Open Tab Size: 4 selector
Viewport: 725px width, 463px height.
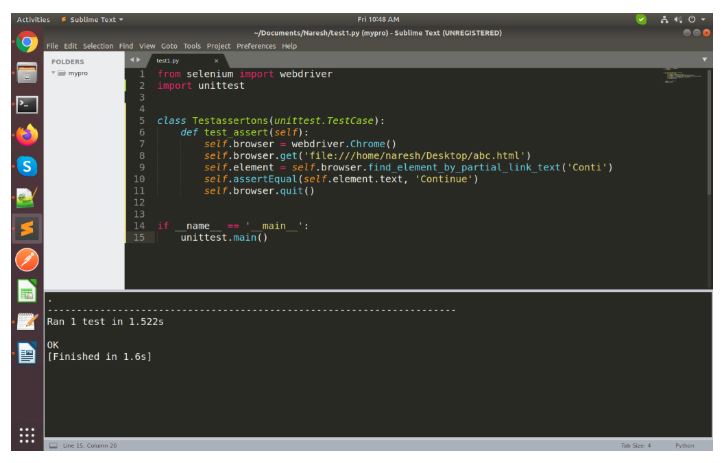pos(635,445)
